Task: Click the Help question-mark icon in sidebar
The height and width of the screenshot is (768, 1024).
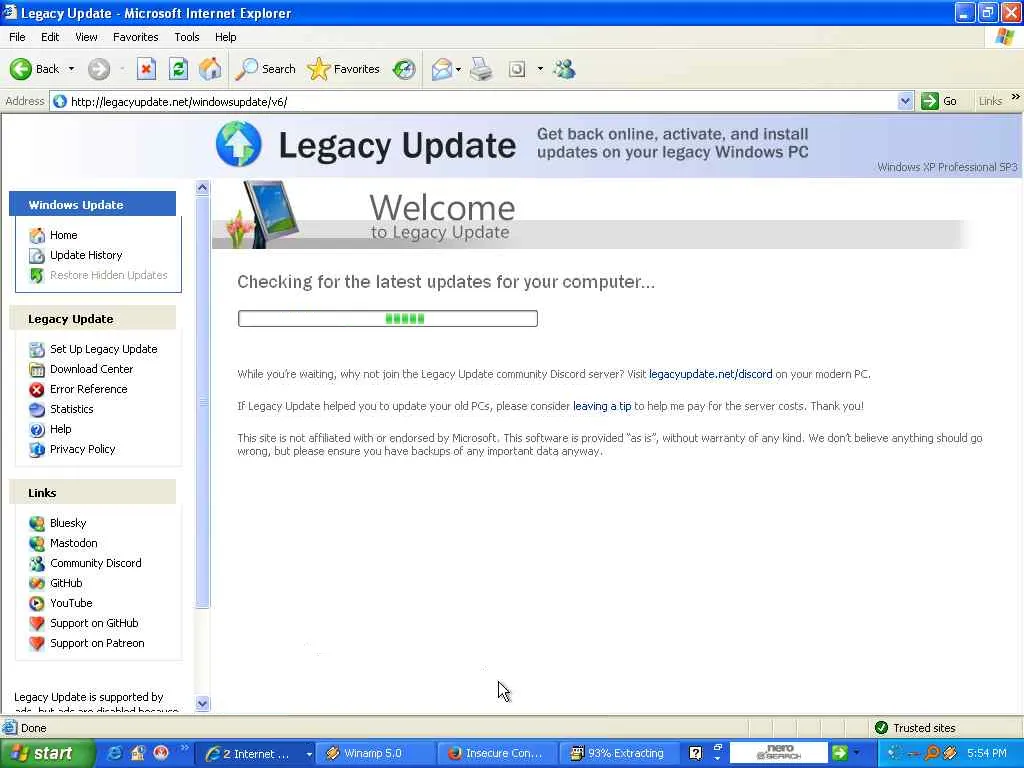Action: tap(37, 430)
